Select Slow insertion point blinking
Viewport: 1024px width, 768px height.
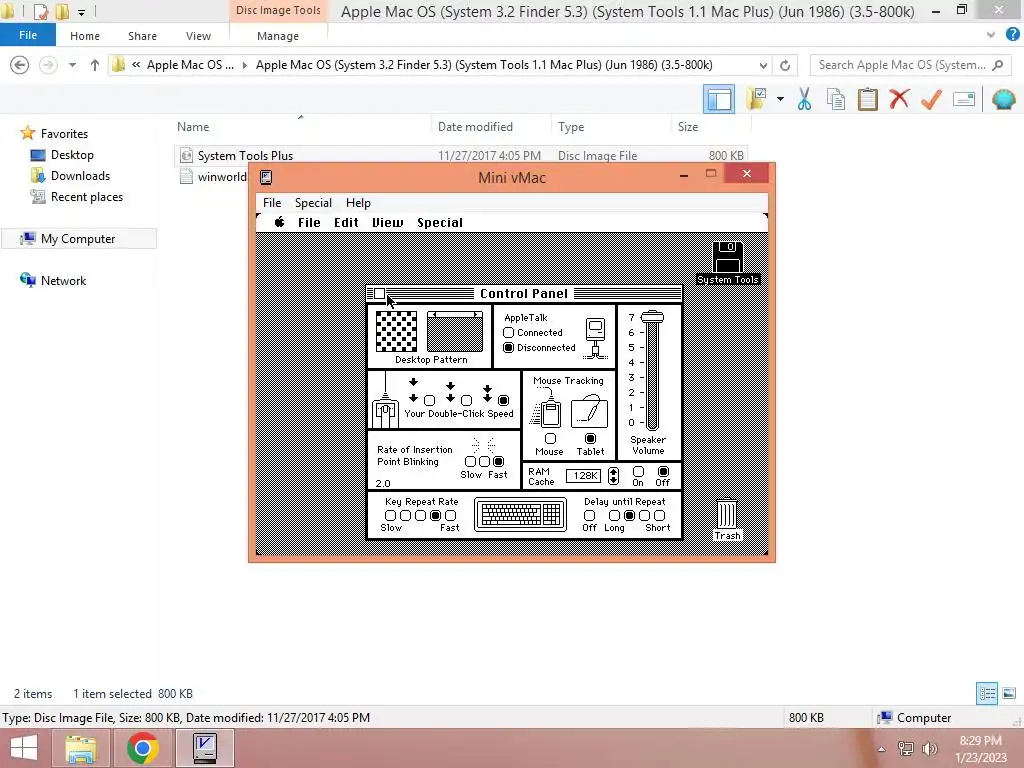[x=470, y=462]
